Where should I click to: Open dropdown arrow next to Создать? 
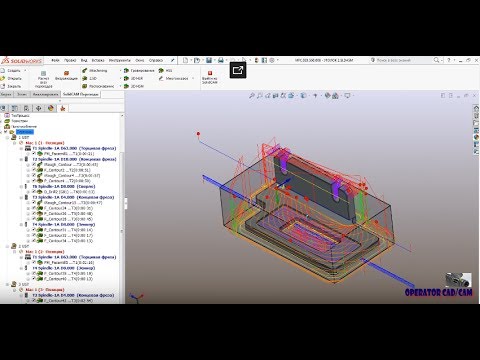(x=25, y=71)
